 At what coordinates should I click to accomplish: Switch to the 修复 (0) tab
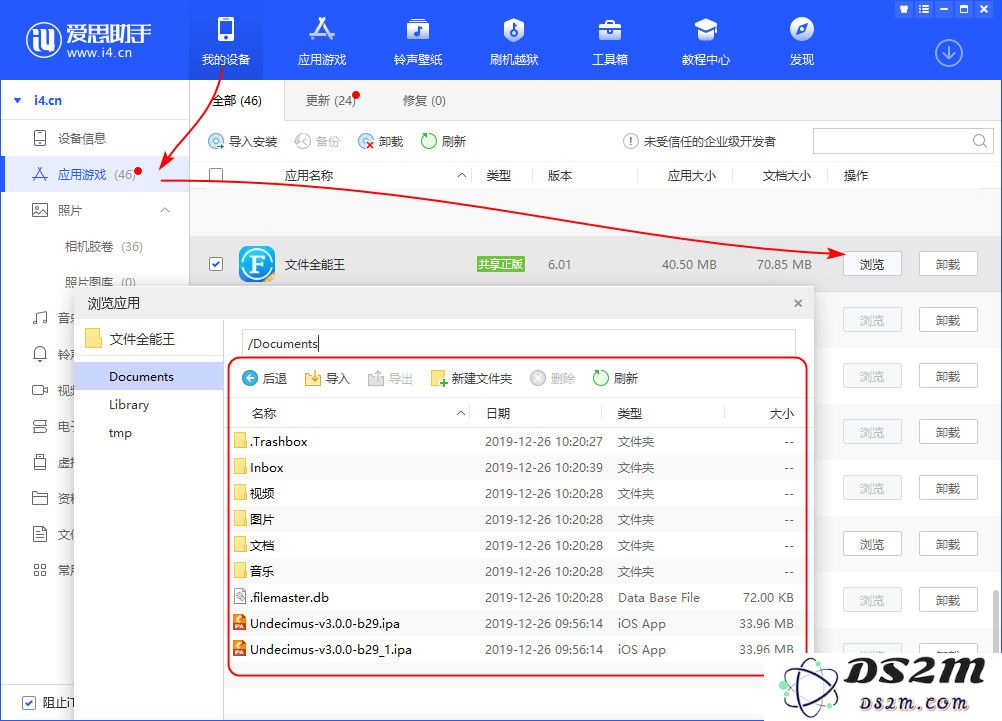coord(424,100)
